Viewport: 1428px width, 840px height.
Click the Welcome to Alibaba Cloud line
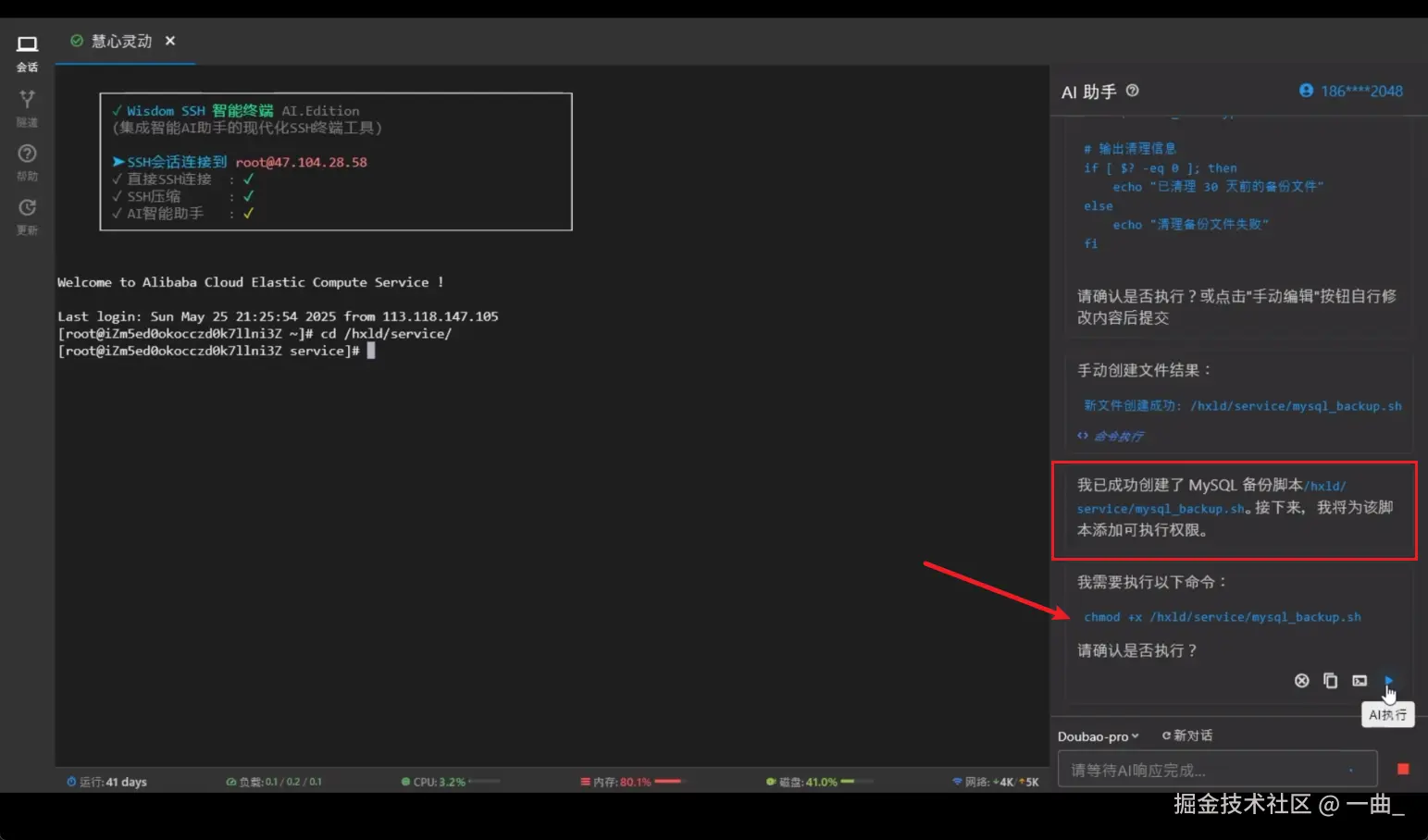pyautogui.click(x=250, y=282)
